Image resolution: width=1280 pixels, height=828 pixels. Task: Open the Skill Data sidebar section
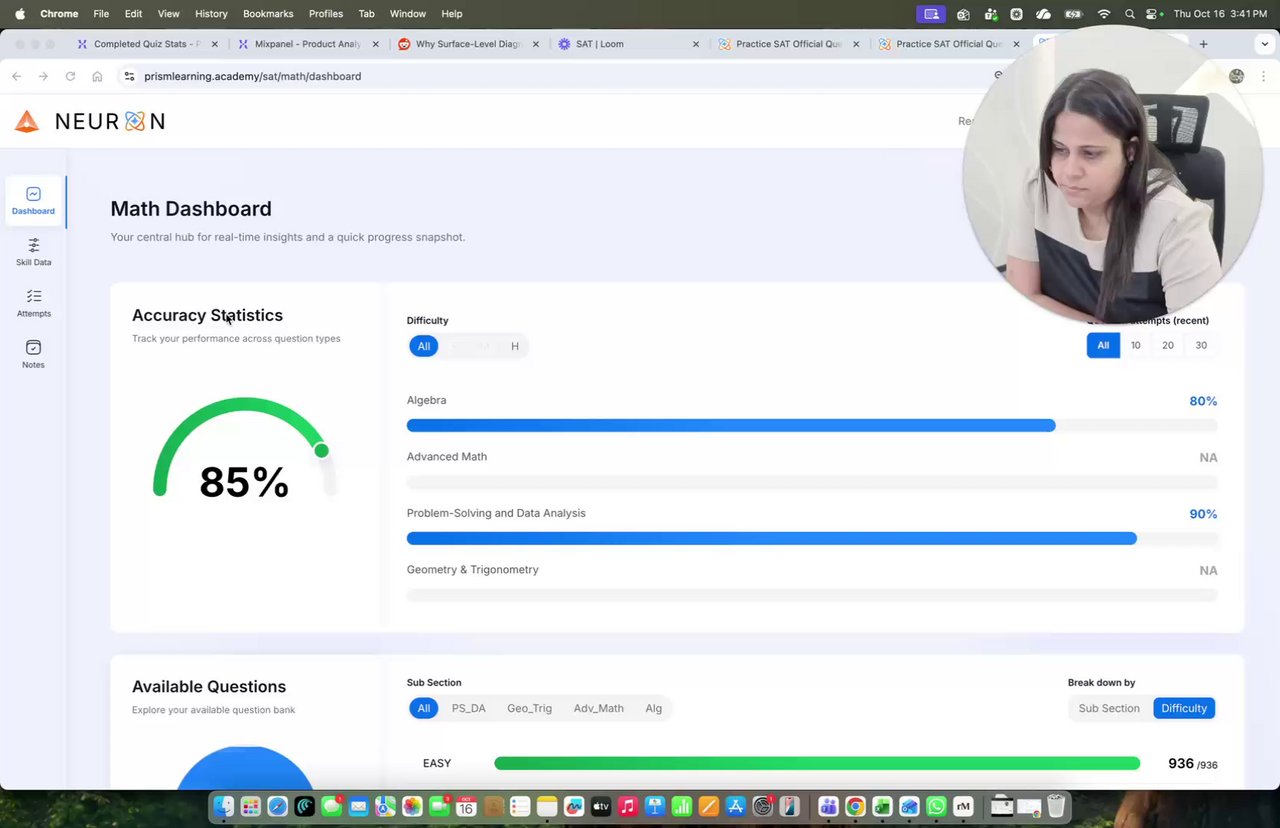(x=33, y=252)
